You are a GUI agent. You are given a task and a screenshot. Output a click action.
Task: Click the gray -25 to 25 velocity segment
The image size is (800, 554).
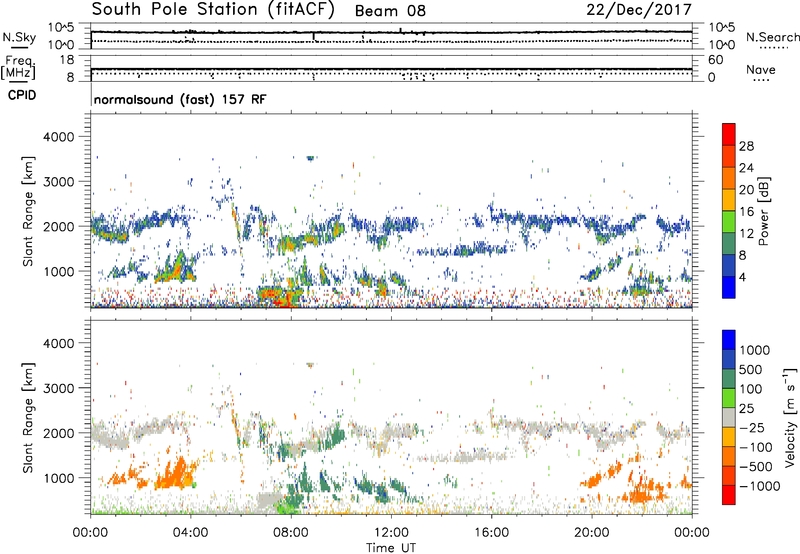coord(729,417)
